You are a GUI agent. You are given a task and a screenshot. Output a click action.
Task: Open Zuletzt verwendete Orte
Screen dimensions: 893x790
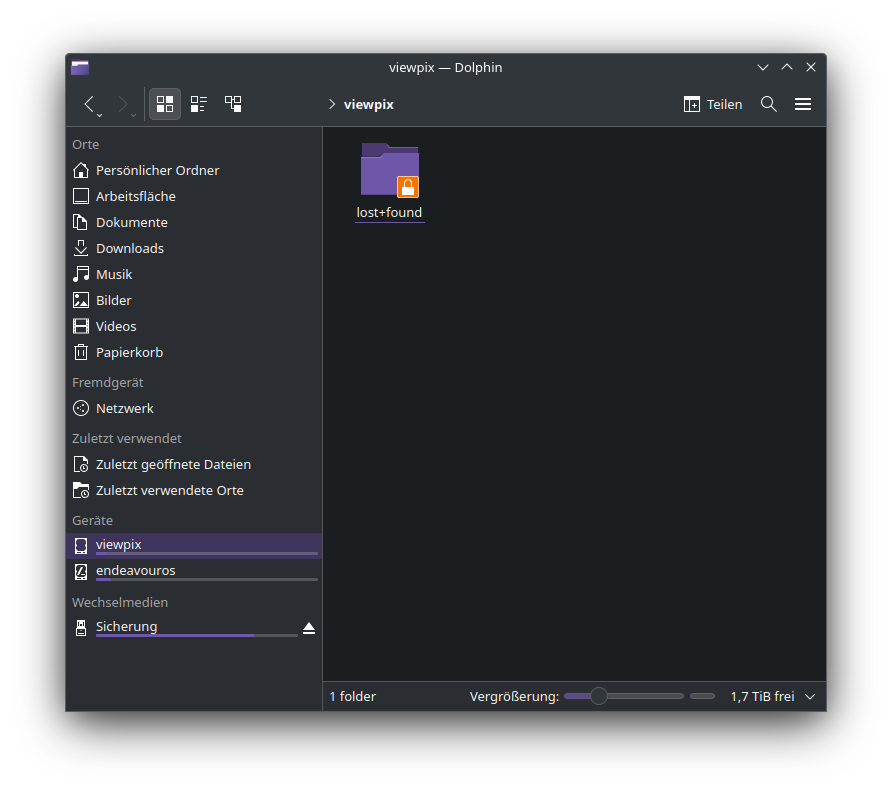pos(194,490)
